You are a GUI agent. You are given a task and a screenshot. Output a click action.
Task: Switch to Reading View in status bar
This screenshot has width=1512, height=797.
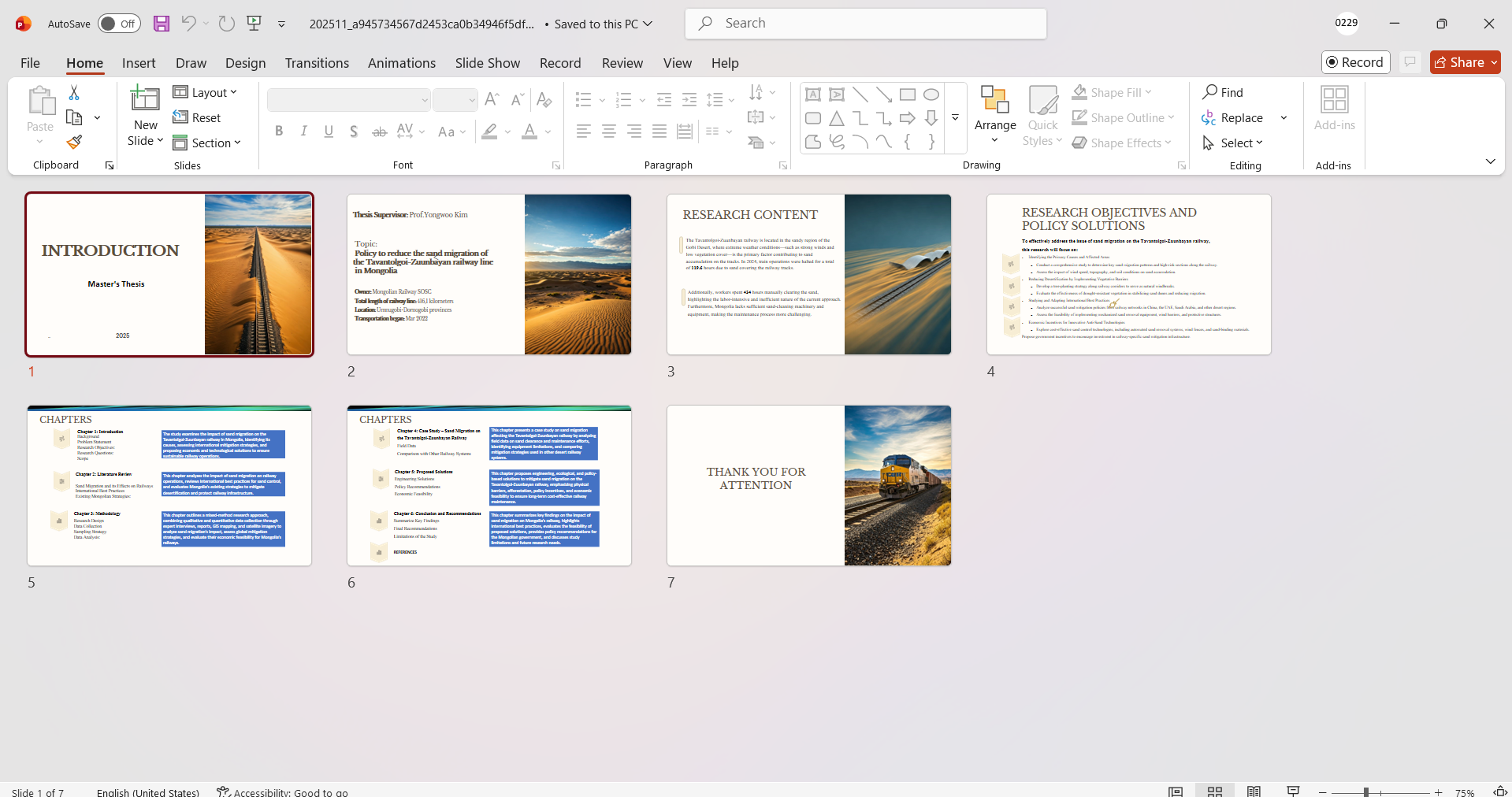click(1254, 791)
